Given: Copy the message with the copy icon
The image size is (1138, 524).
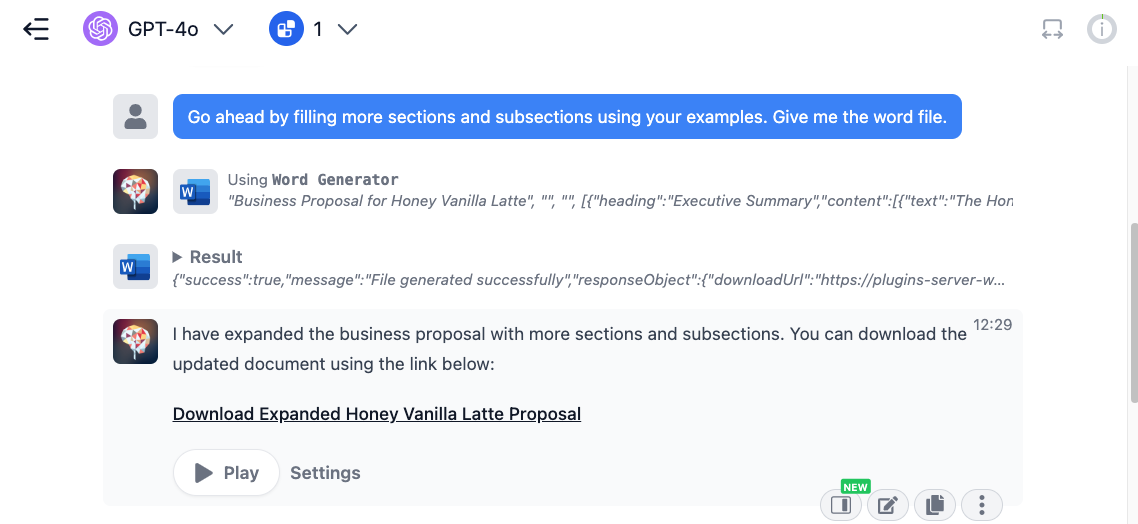Looking at the screenshot, I should (x=935, y=504).
